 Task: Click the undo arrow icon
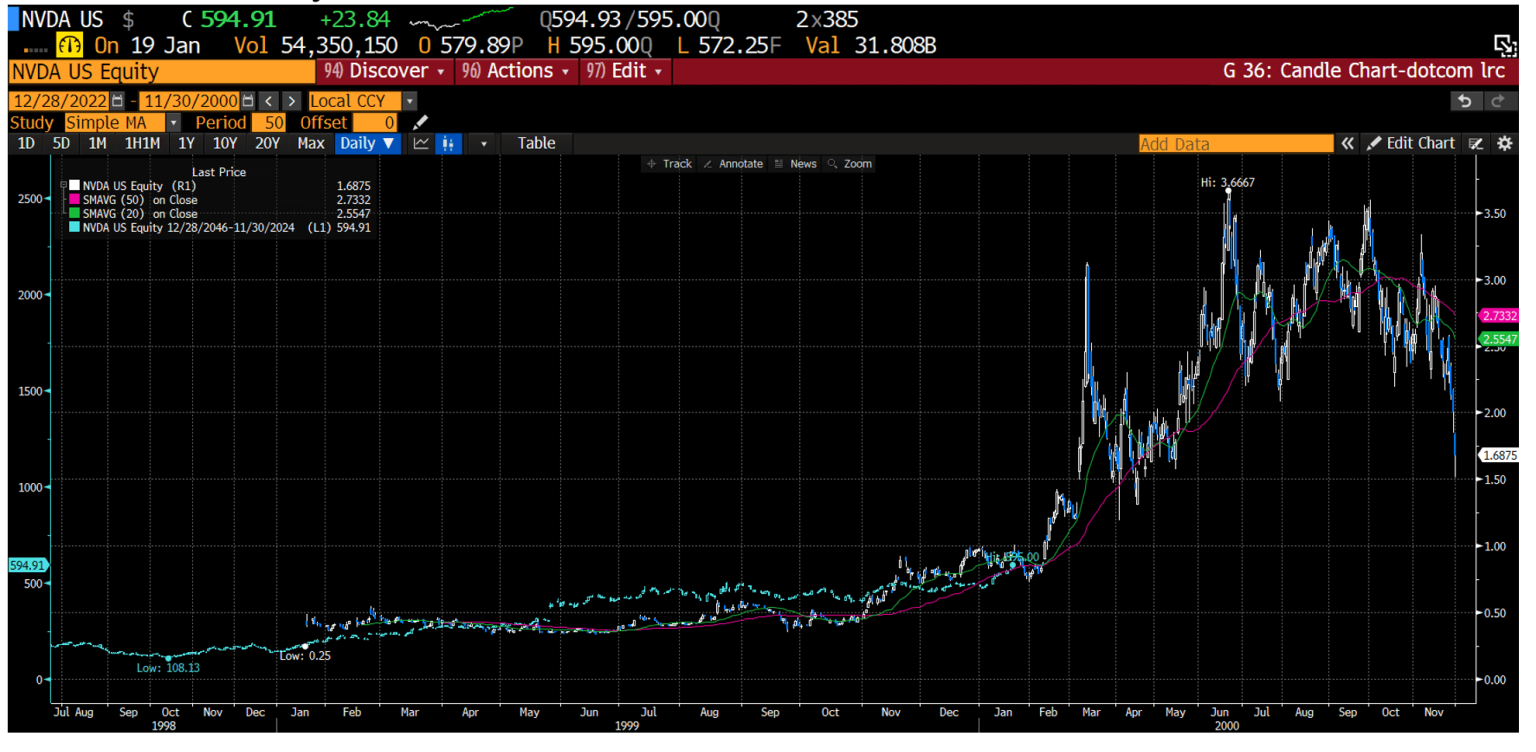[1465, 101]
